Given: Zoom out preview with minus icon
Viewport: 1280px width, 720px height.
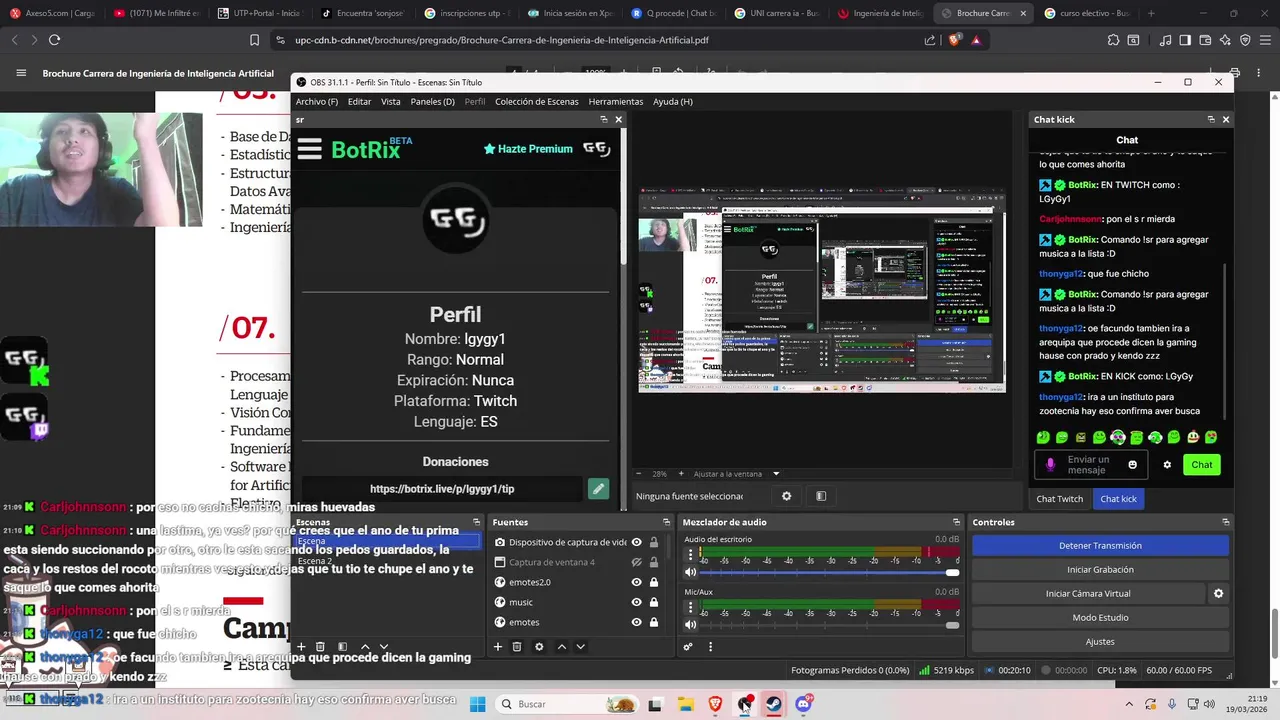Looking at the screenshot, I should [640, 474].
